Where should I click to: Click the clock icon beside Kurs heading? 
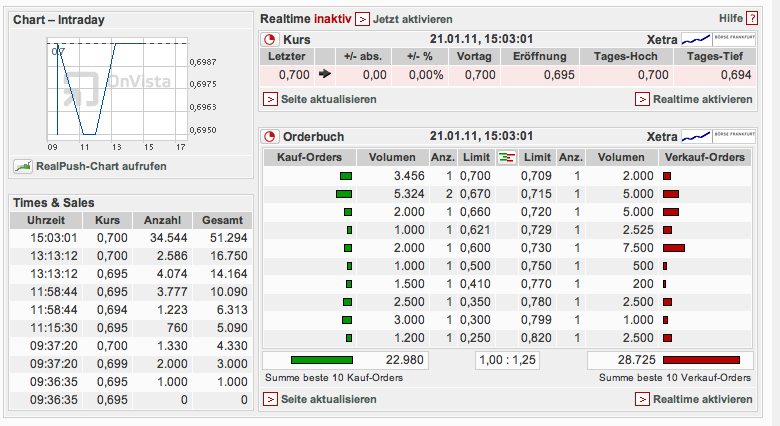(x=270, y=39)
